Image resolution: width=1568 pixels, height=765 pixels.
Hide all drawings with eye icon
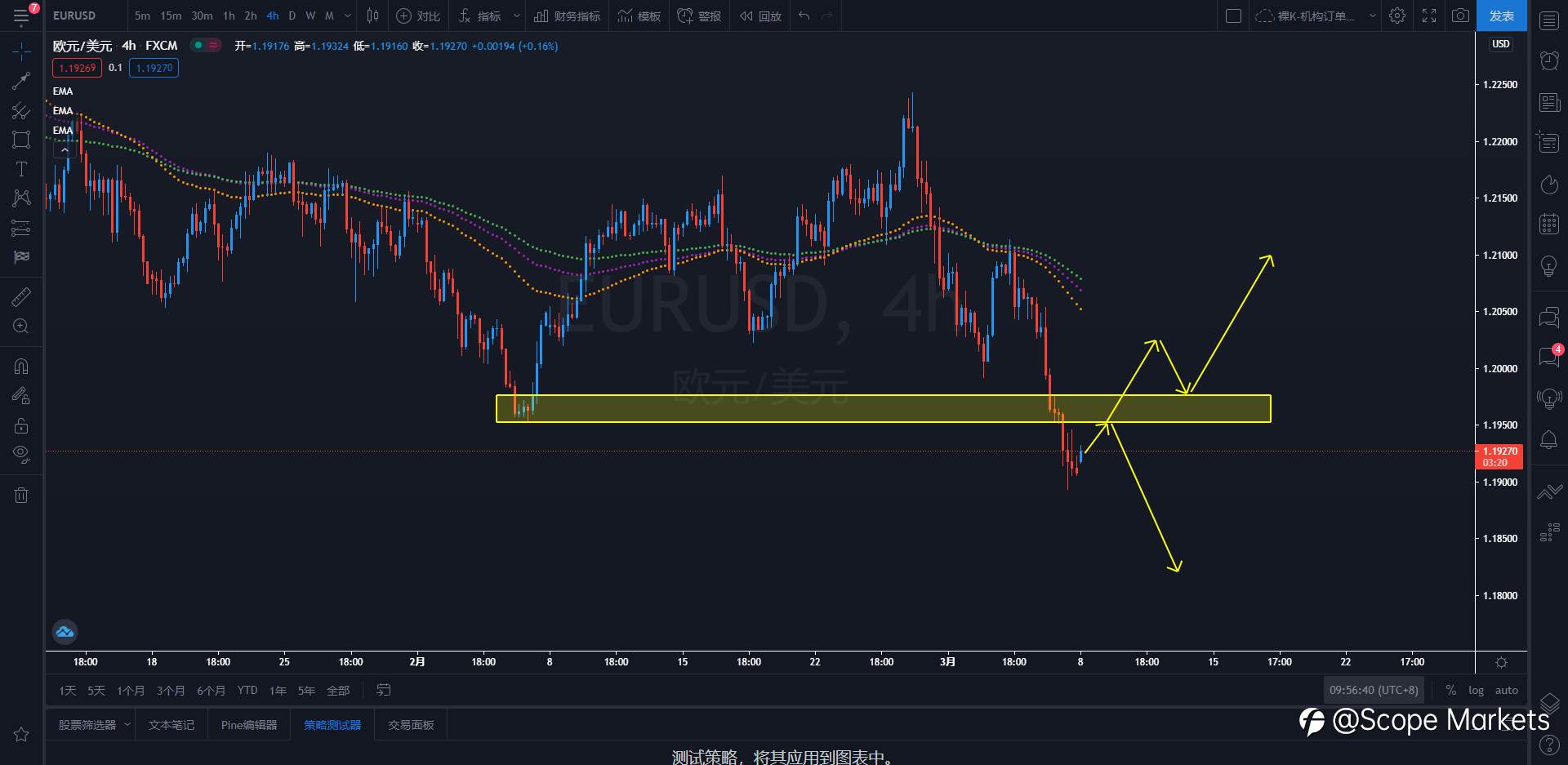coord(21,454)
